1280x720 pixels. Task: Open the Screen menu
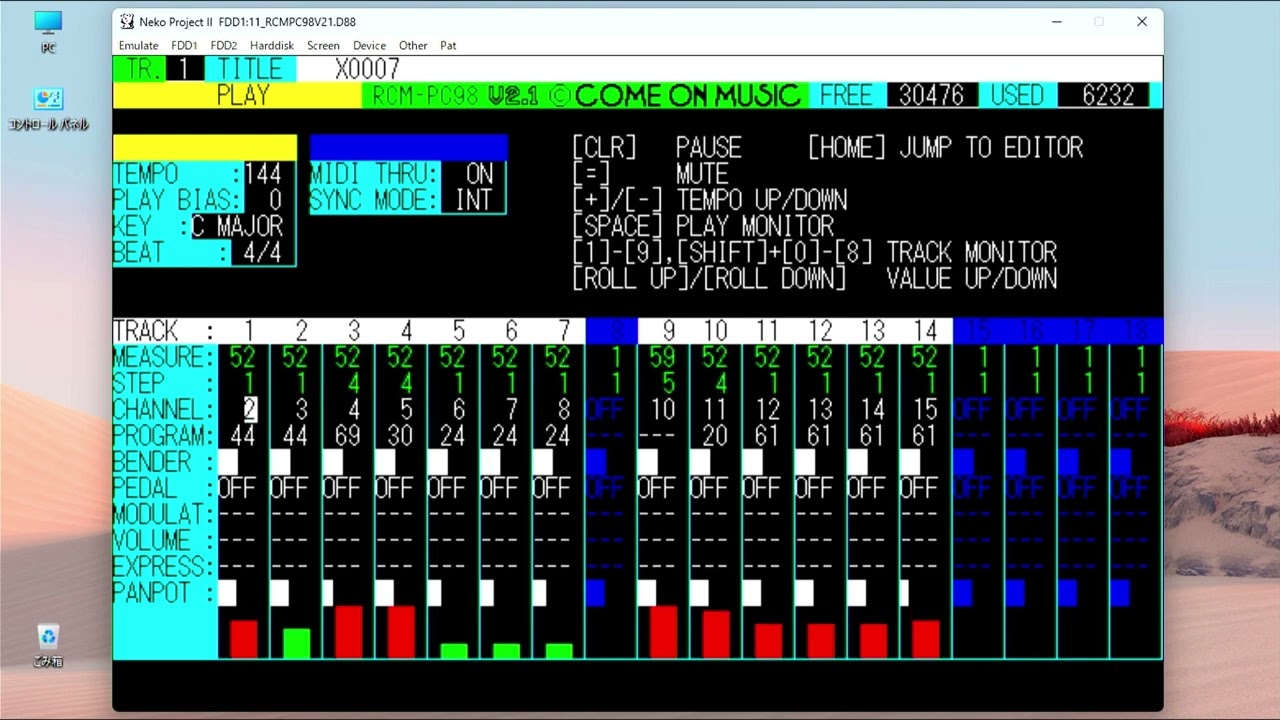click(323, 45)
